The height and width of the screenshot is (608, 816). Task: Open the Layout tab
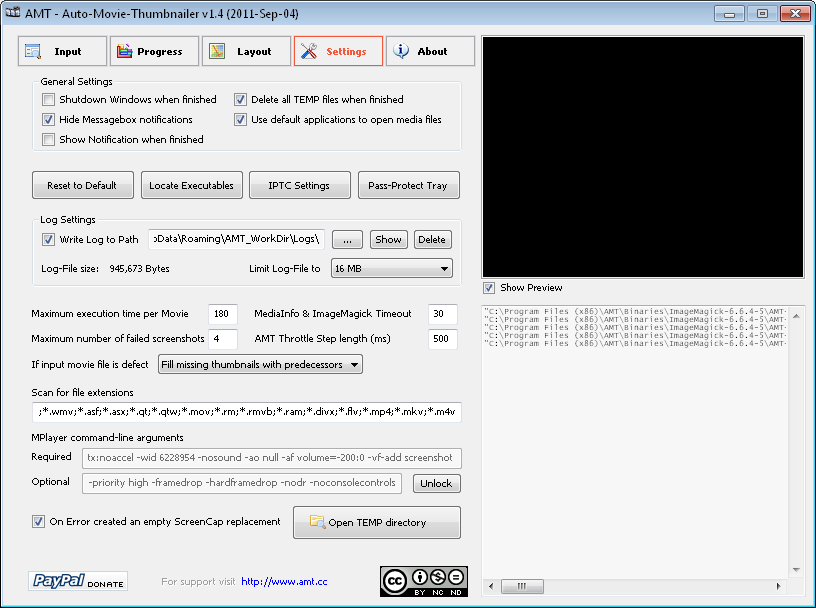point(246,51)
